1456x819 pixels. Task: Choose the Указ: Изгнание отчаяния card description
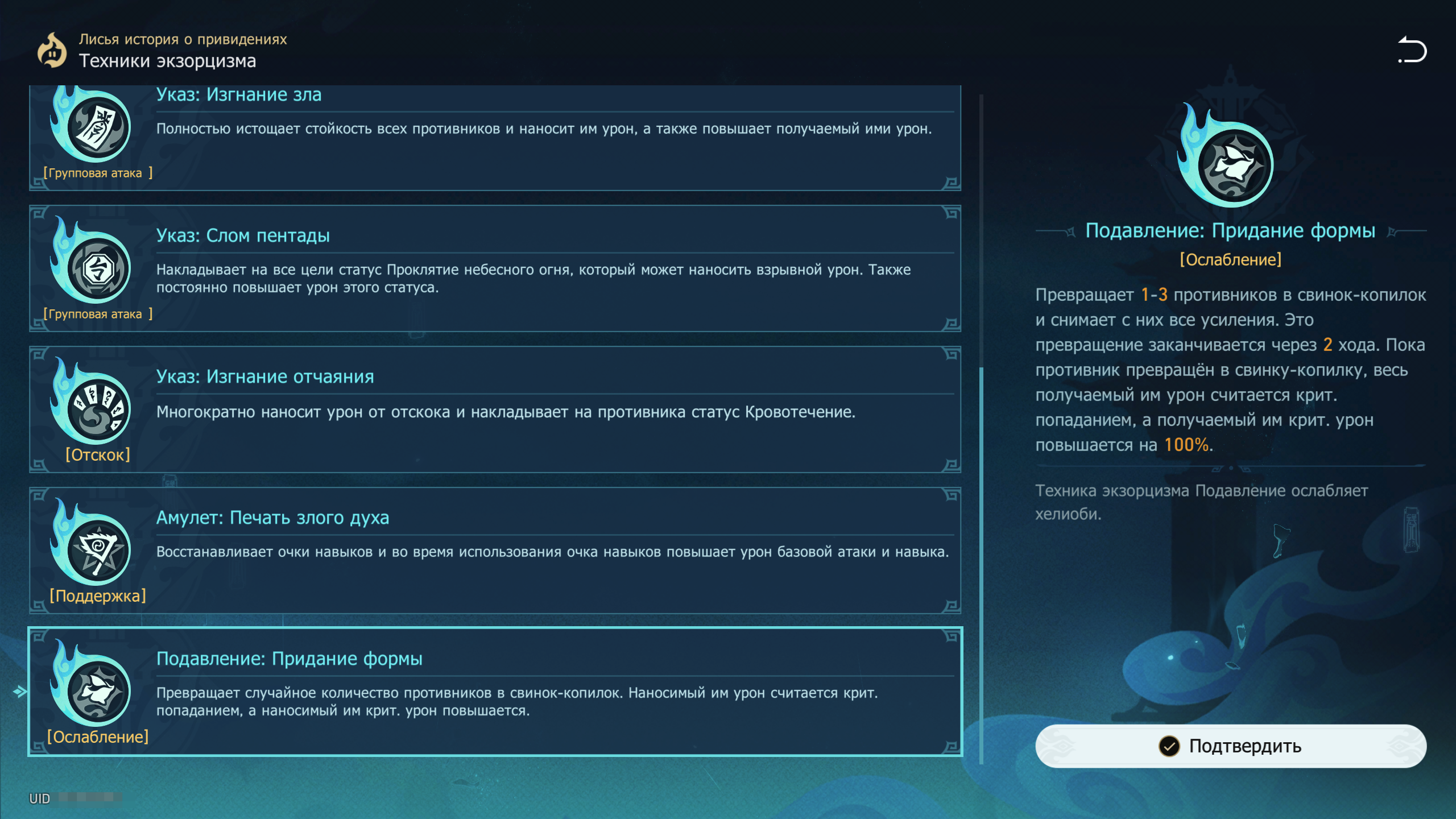506,412
